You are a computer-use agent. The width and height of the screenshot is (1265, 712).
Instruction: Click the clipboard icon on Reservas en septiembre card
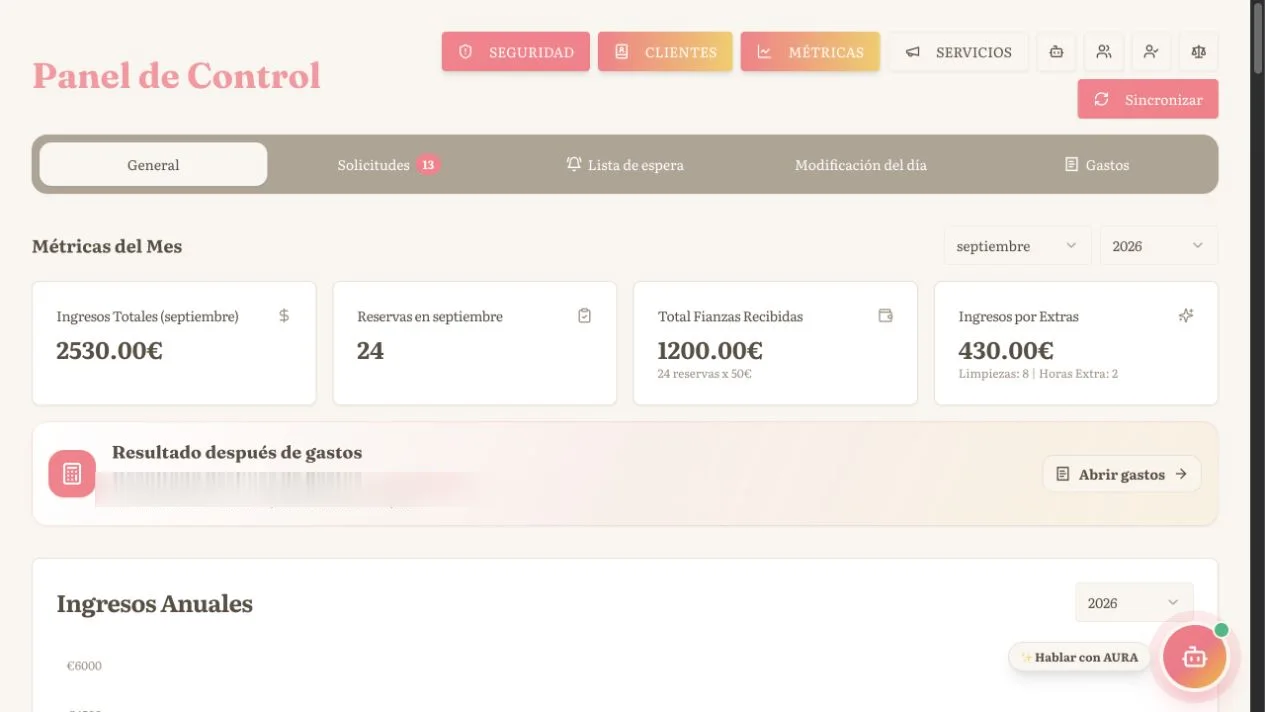pyautogui.click(x=585, y=316)
